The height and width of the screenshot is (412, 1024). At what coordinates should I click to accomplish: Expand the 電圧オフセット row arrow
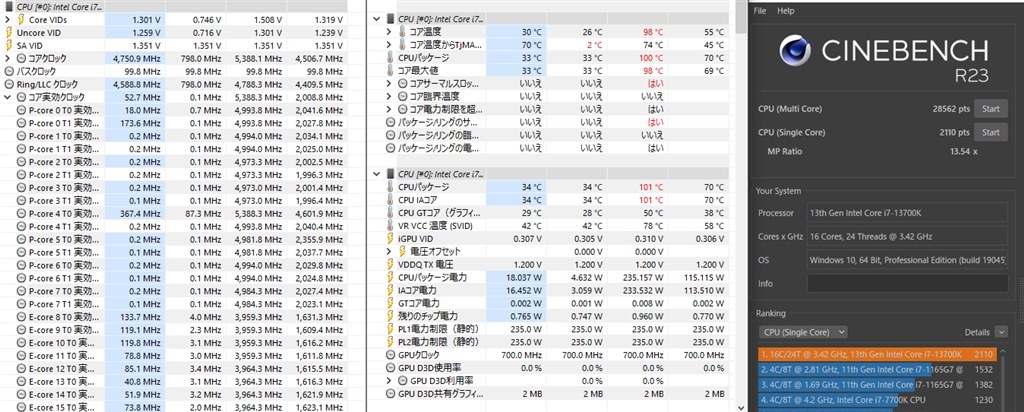point(391,251)
